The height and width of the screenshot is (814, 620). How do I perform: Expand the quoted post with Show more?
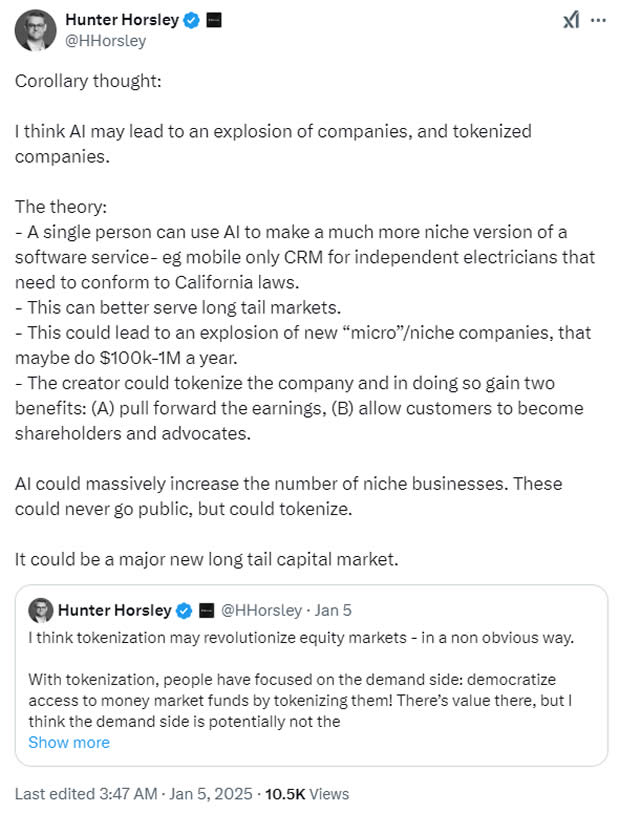69,742
